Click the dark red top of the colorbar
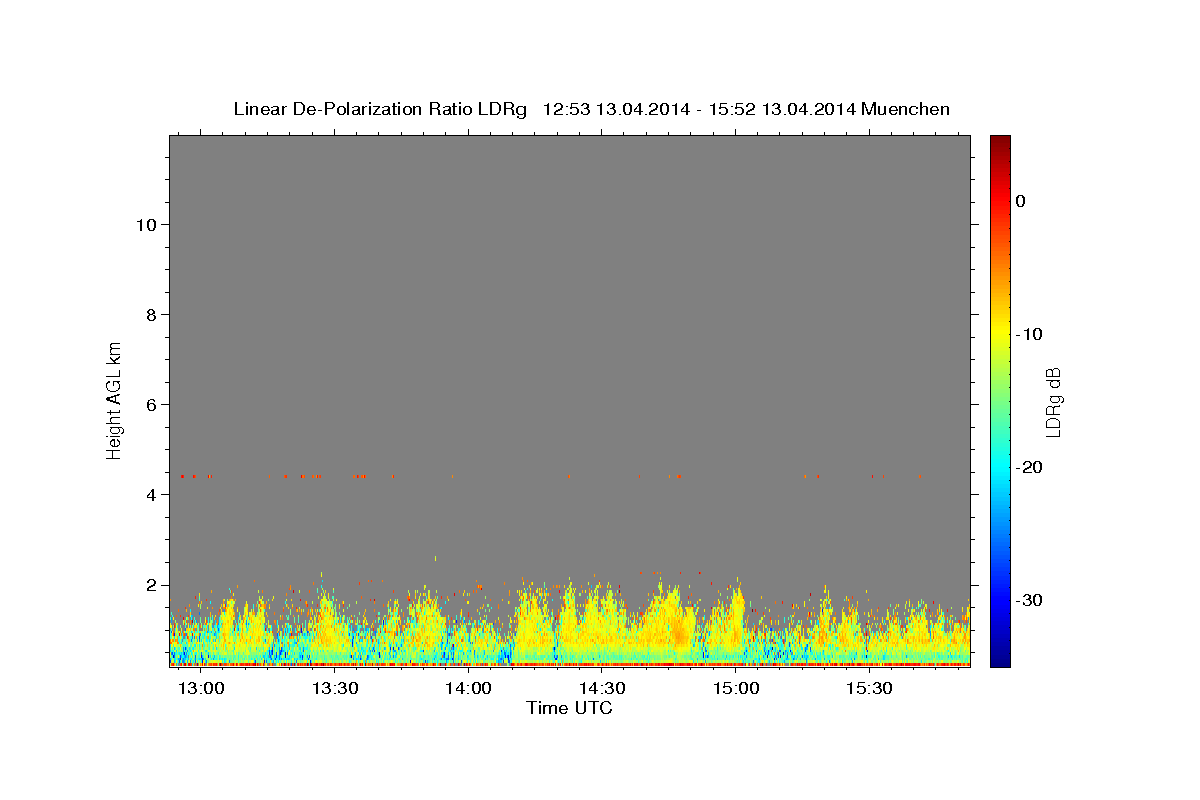 (x=1000, y=143)
